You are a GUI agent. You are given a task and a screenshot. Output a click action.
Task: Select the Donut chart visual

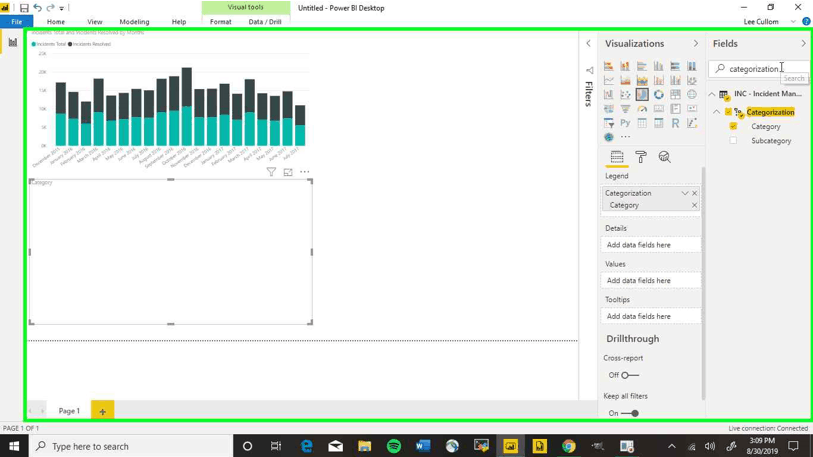[658, 94]
